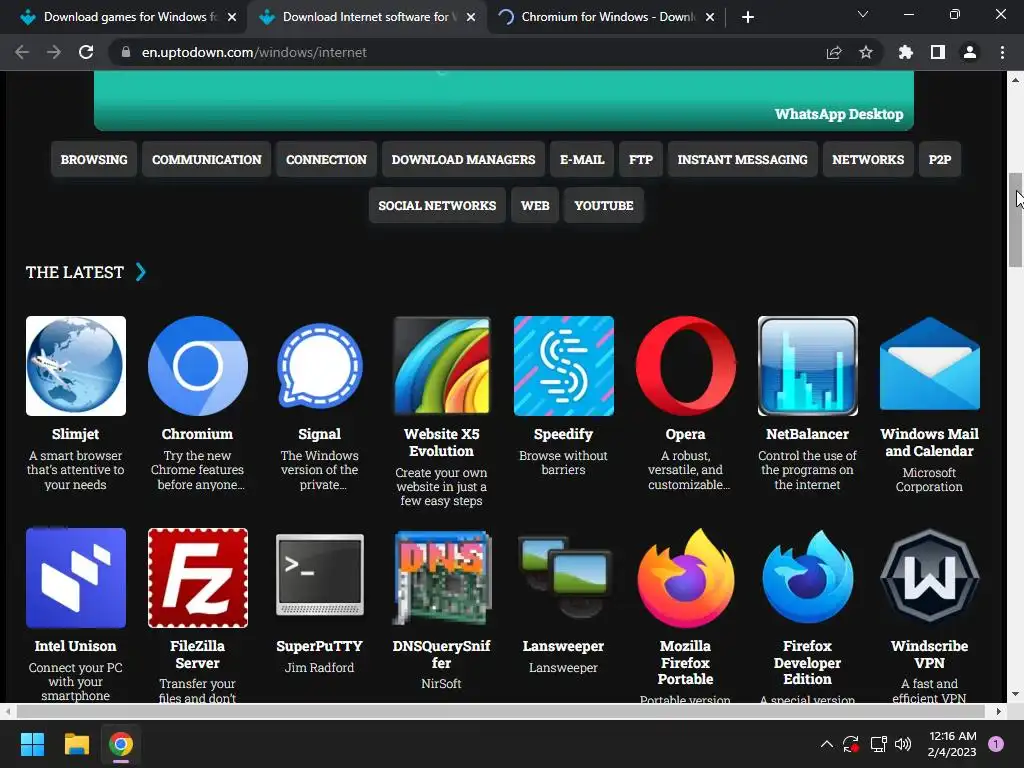Open the Lansweeper app icon
Screen dimensions: 1024x768
(x=564, y=578)
